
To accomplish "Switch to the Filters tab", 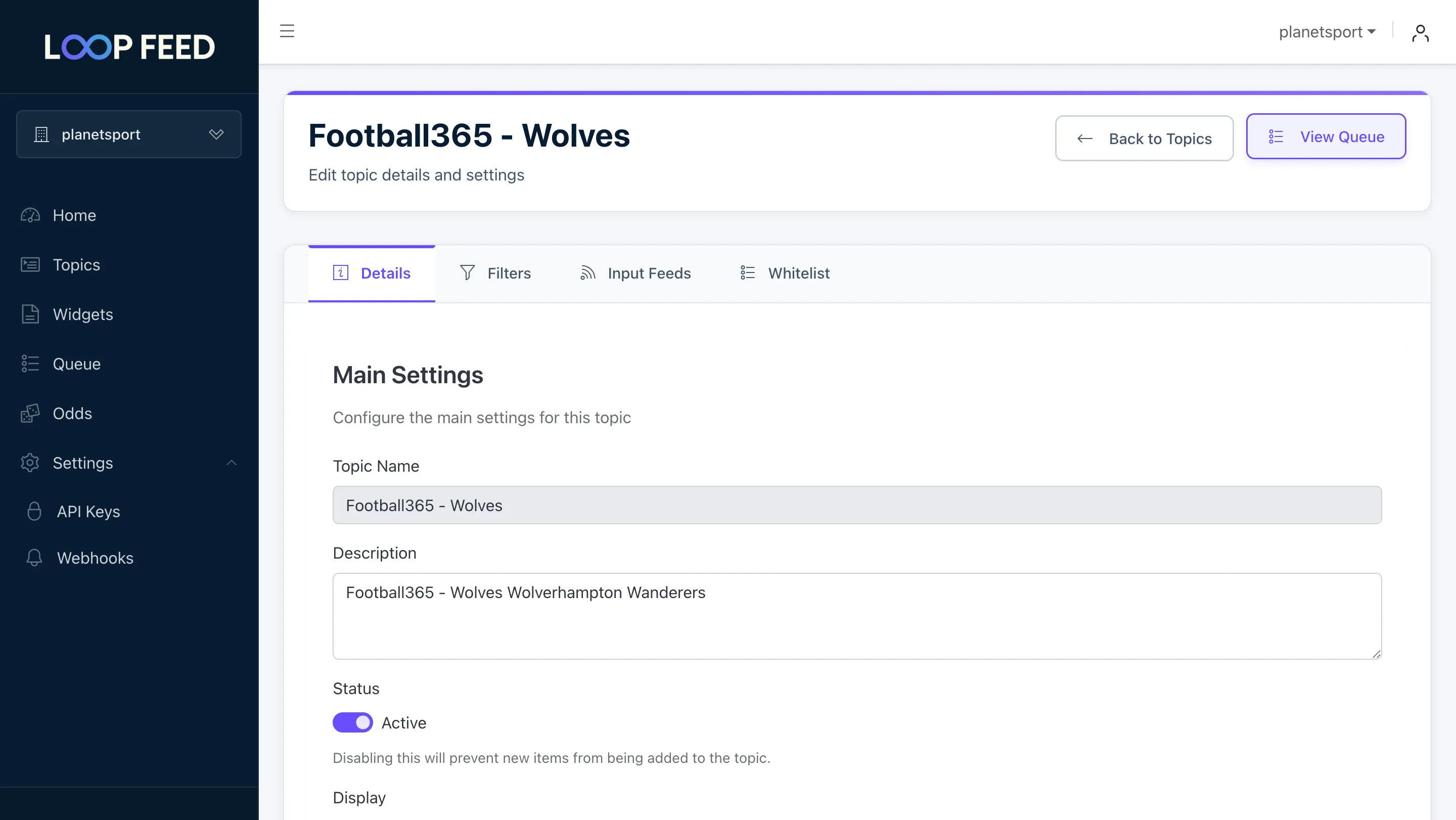I will point(495,274).
